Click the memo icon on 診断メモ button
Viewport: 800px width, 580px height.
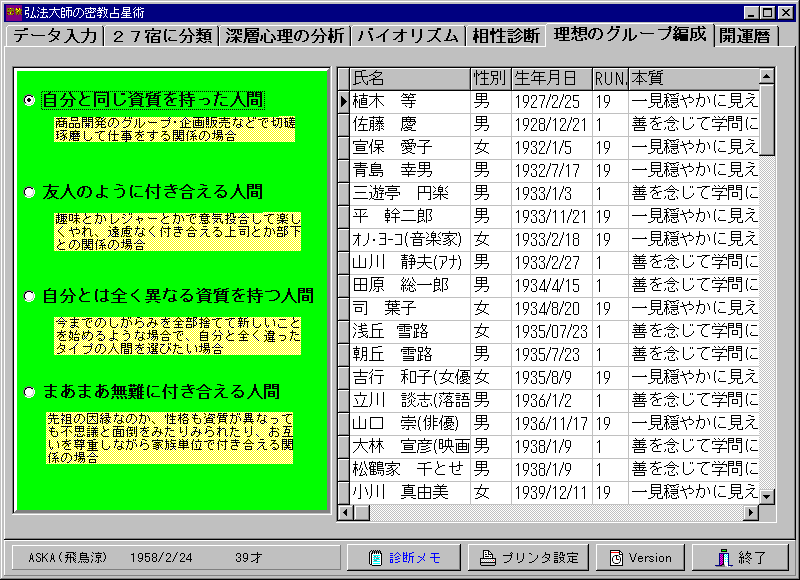(376, 558)
